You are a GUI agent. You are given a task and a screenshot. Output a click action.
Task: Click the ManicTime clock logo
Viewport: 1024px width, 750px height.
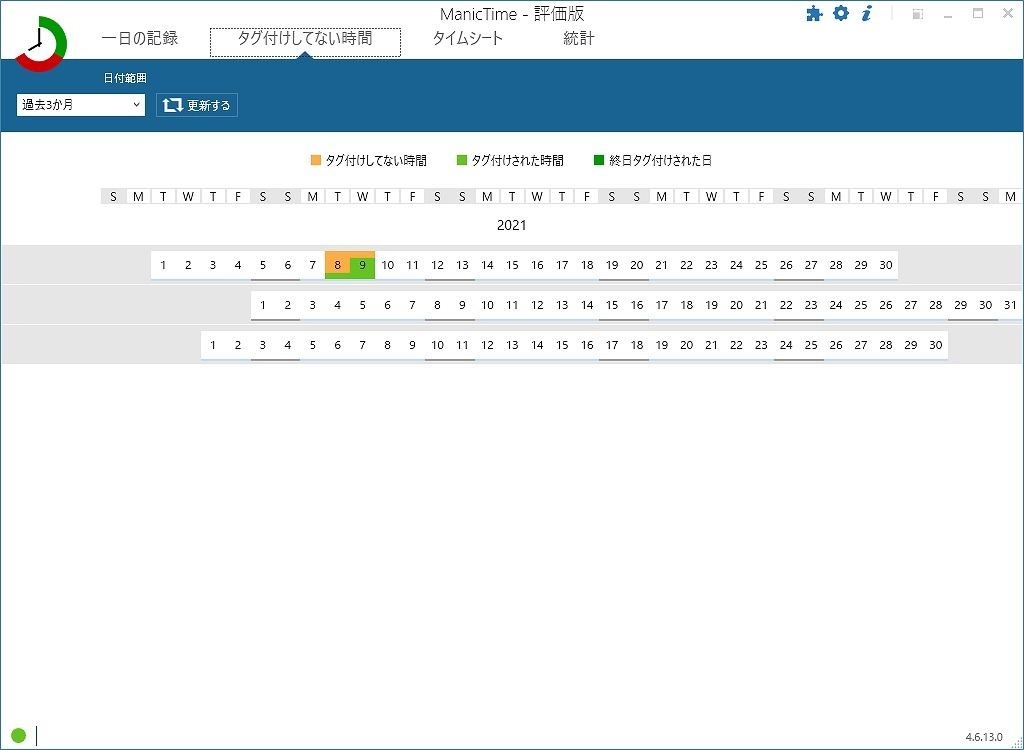coord(40,44)
